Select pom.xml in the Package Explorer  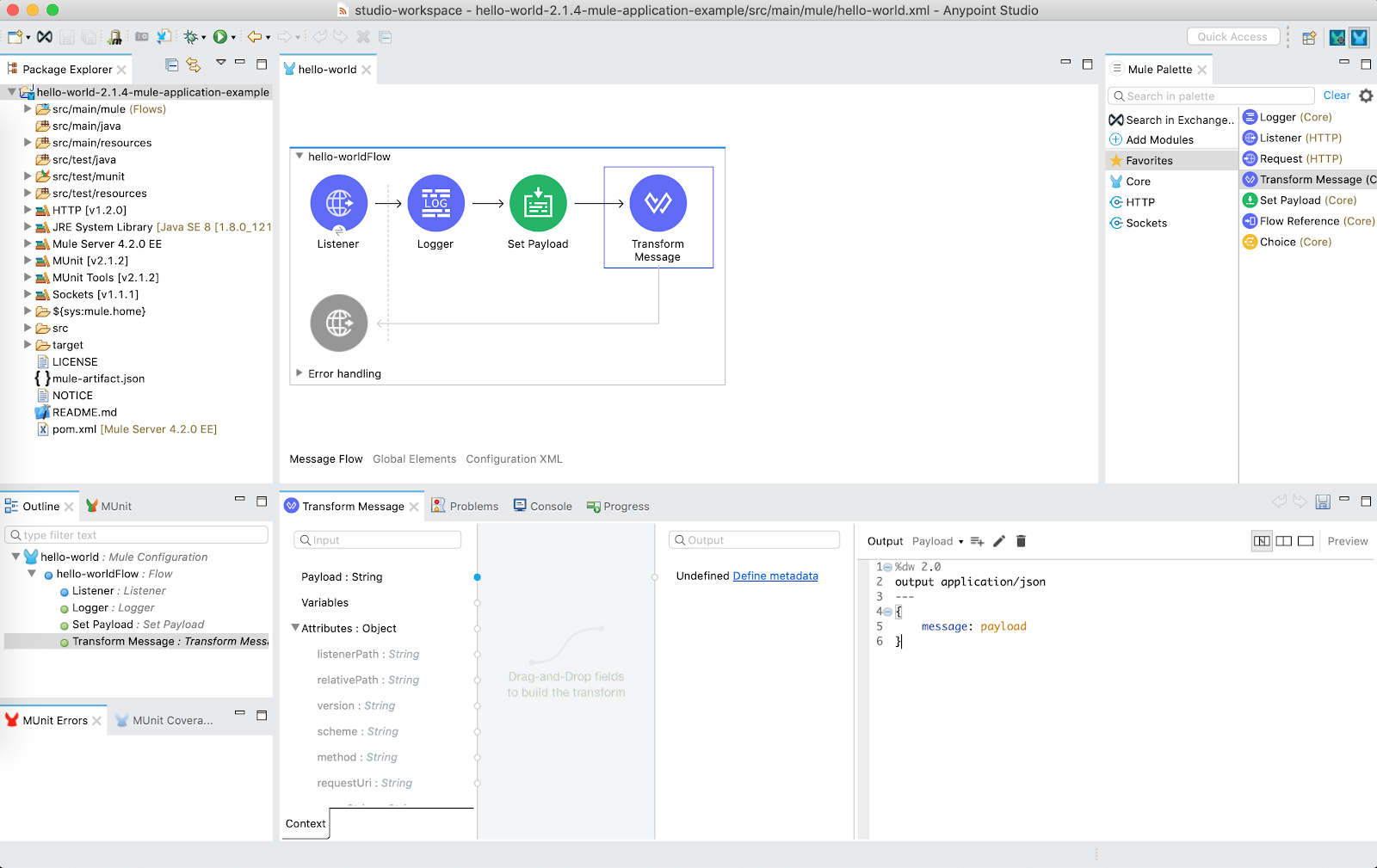pyautogui.click(x=127, y=429)
